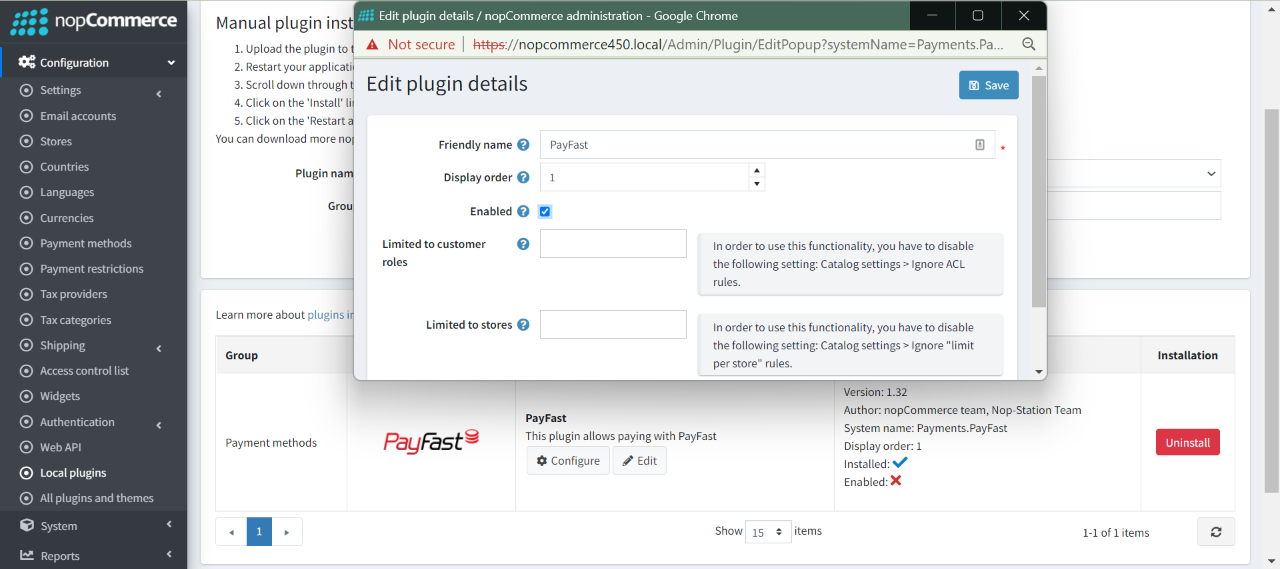1280x569 pixels.
Task: Click the refresh icon button in plugin grid
Action: 1216,532
